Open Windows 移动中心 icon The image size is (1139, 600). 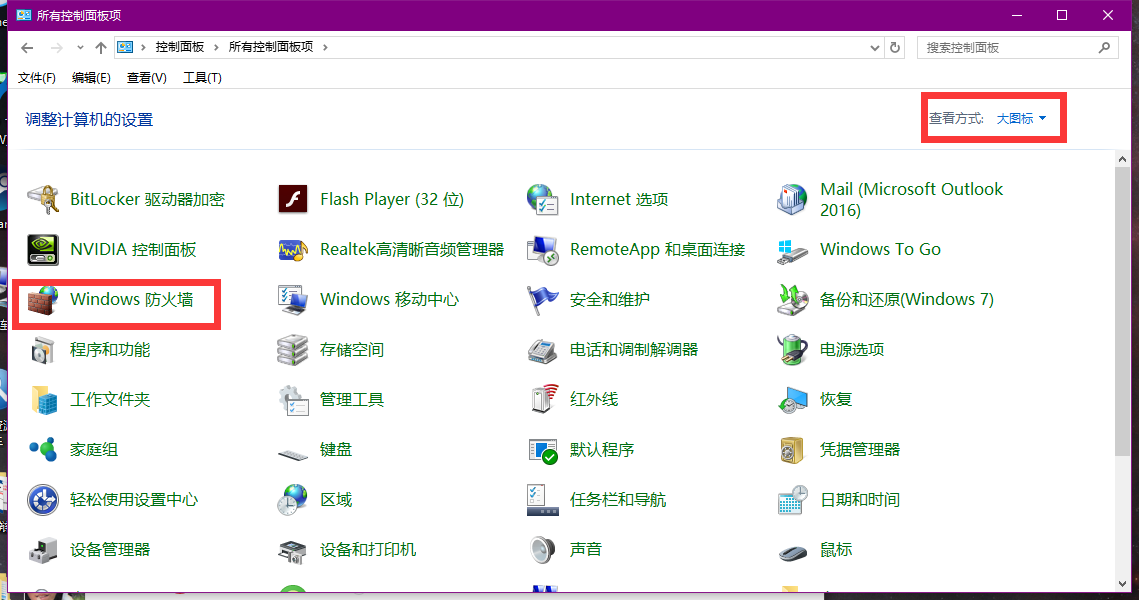point(293,300)
